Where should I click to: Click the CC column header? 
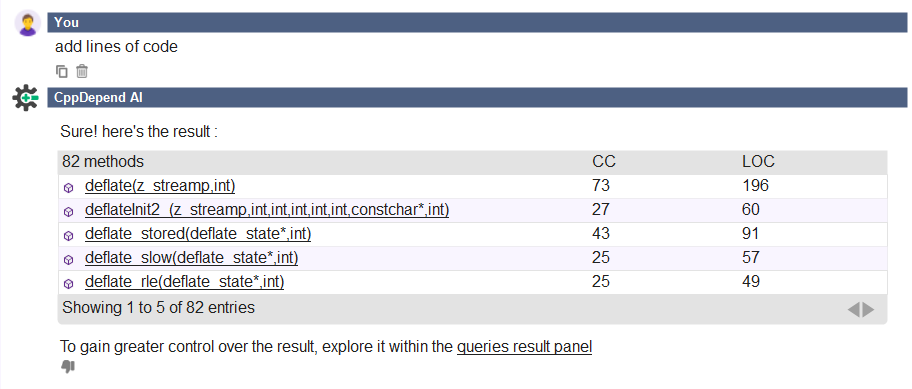604,162
